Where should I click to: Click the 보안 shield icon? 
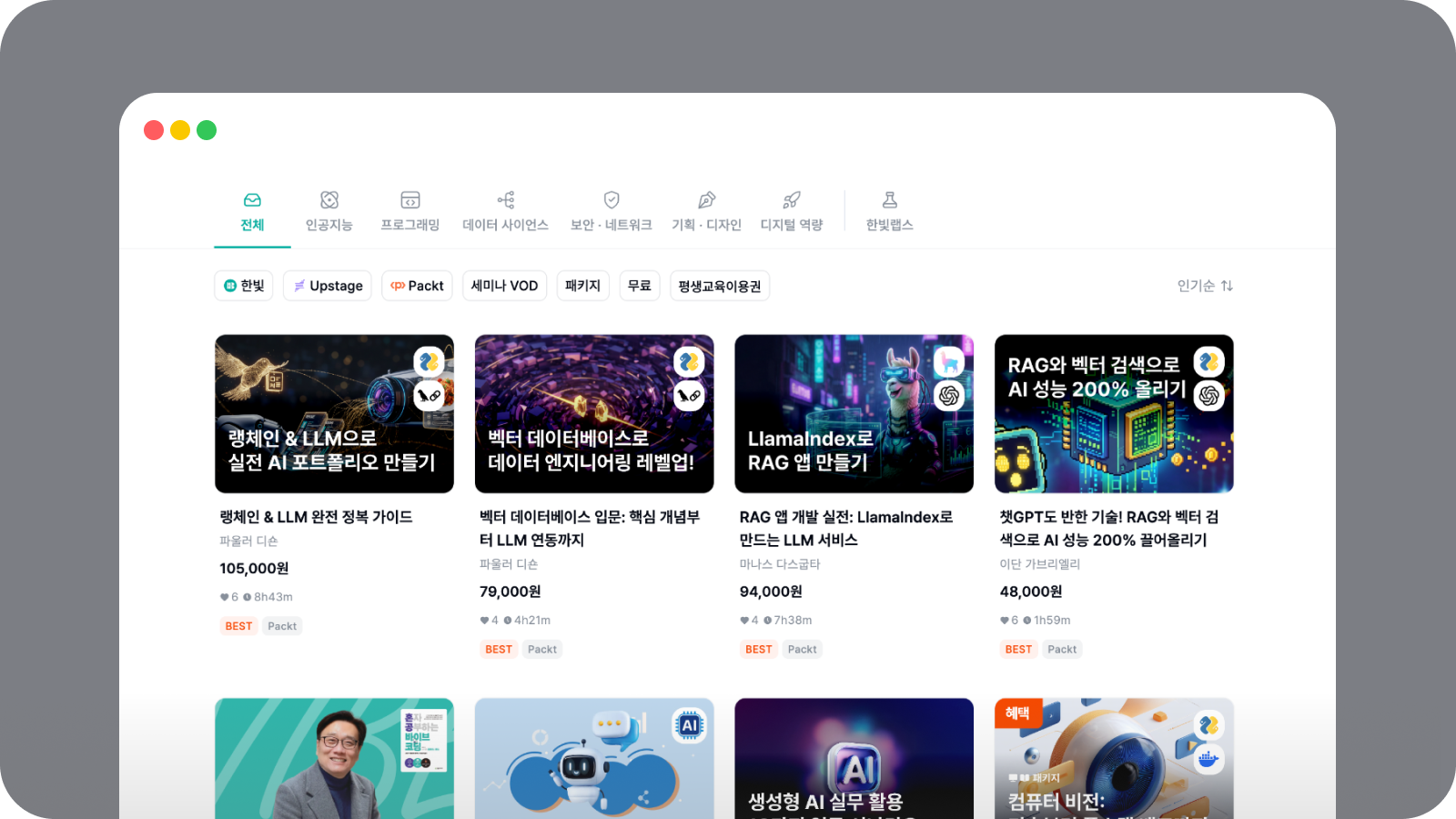612,199
